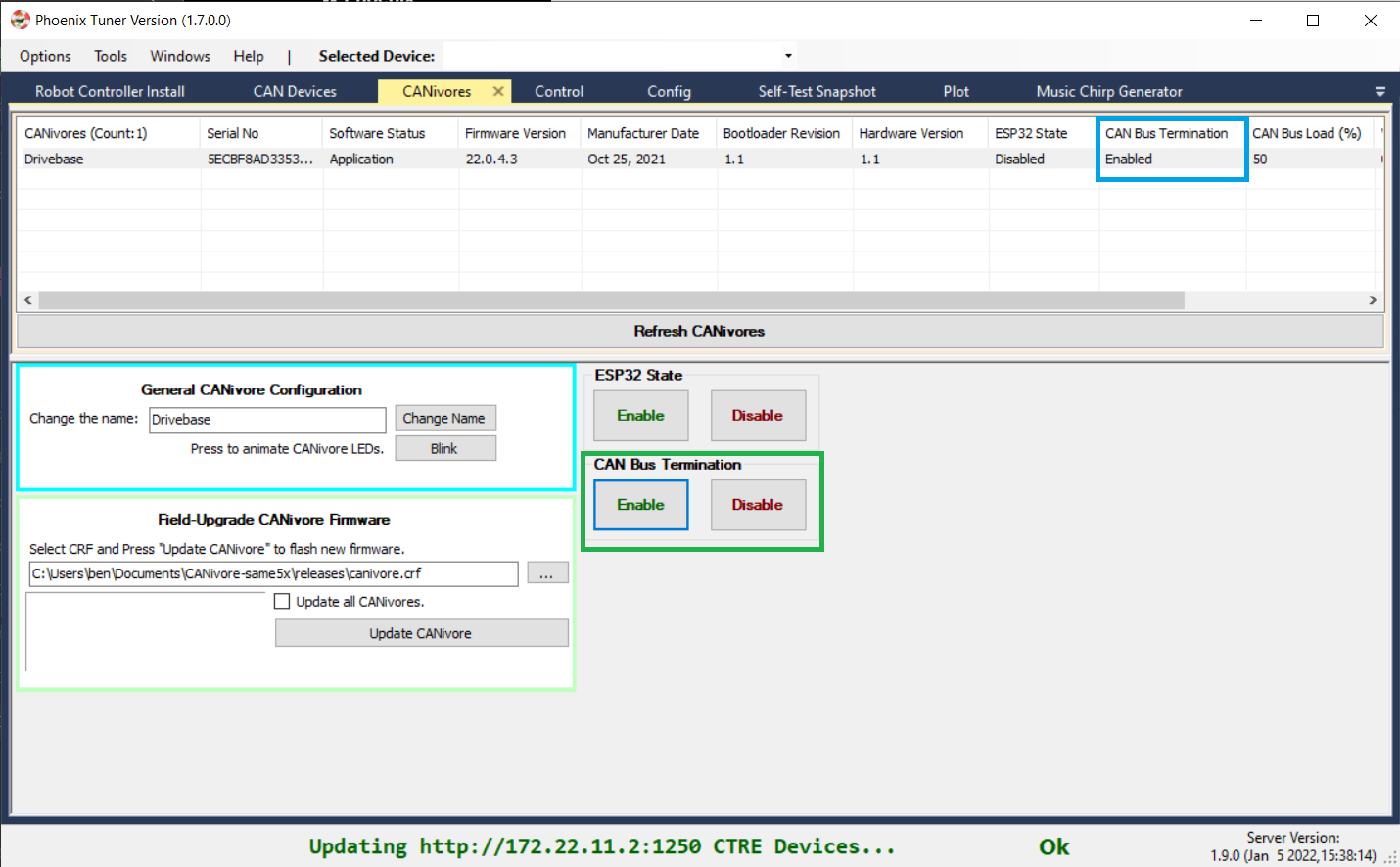Enable the ESP32 State
1400x867 pixels.
(x=641, y=416)
